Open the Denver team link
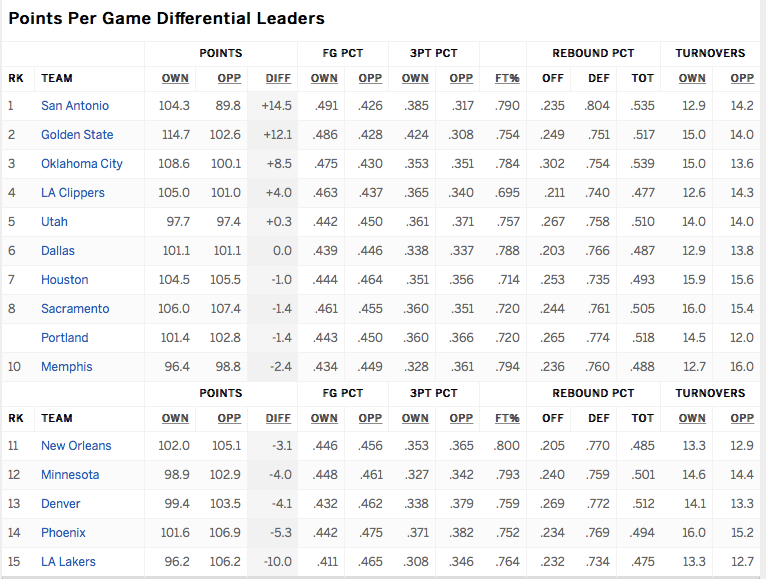The image size is (766, 579). point(61,504)
